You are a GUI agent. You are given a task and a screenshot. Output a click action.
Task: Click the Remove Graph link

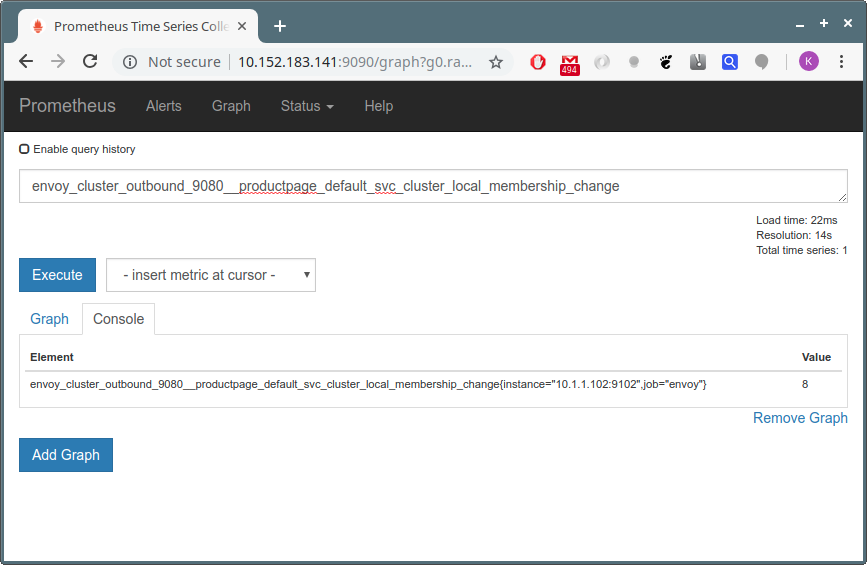pos(800,418)
